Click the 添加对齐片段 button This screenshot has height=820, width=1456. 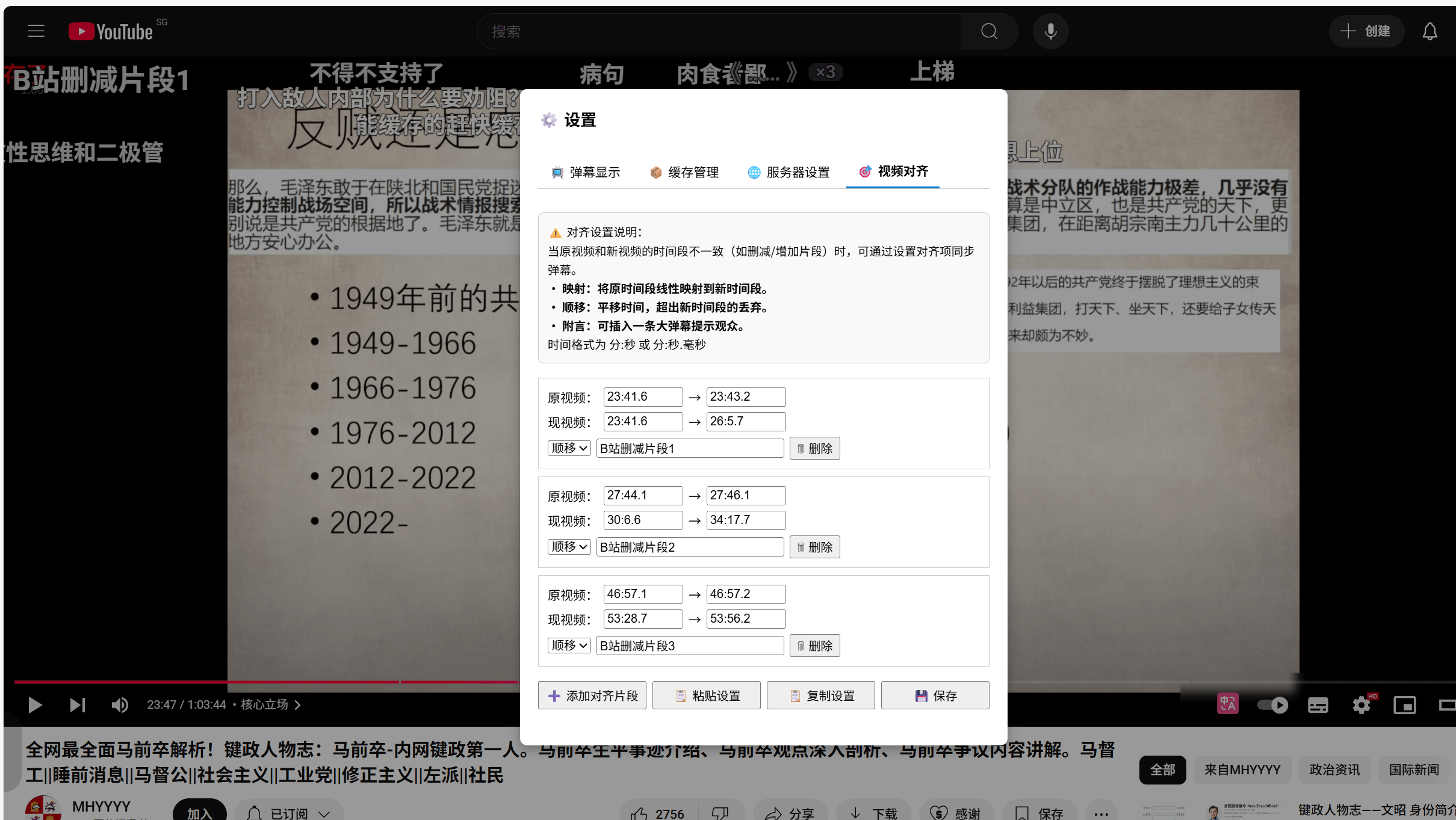(x=592, y=695)
